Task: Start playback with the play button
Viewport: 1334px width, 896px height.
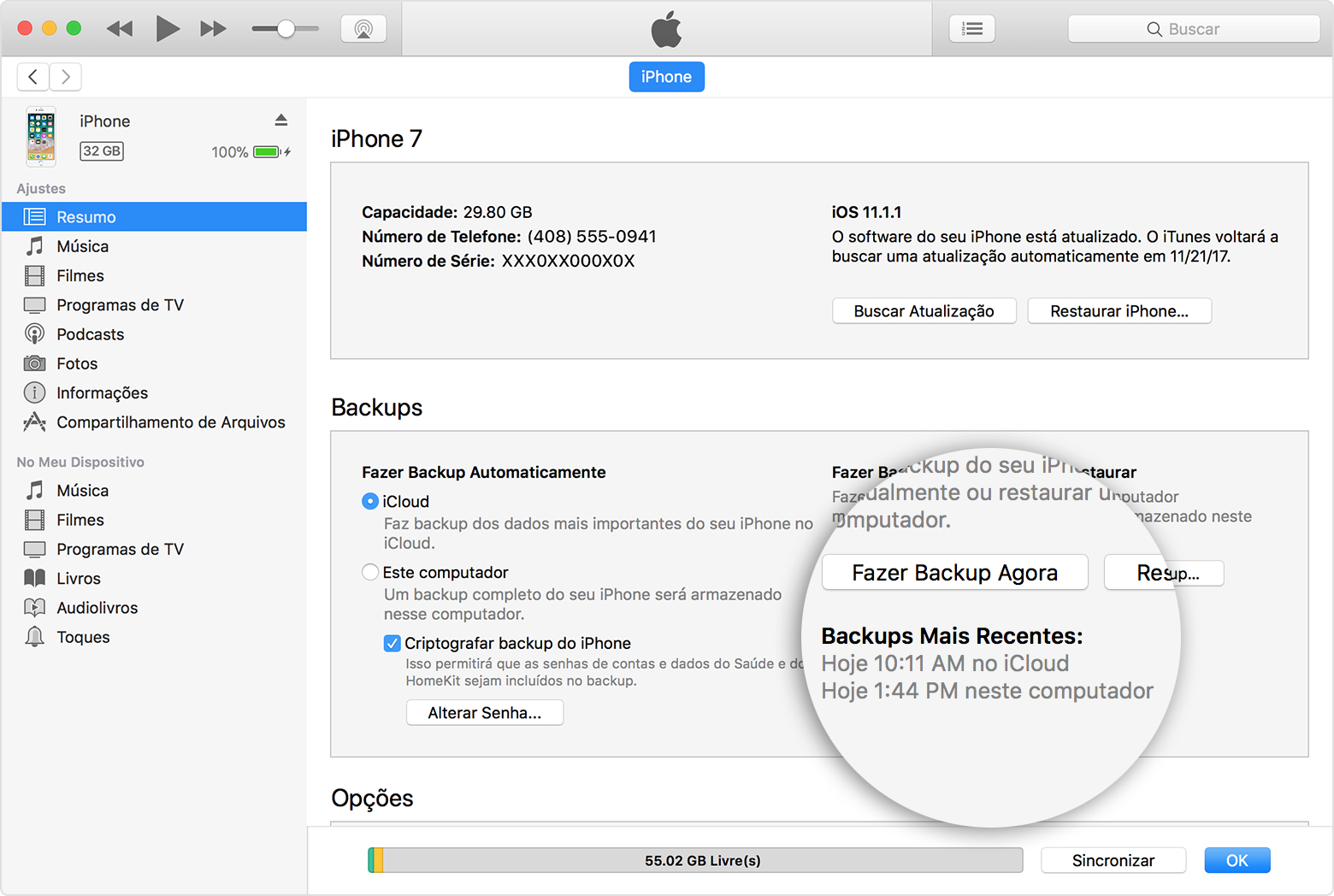Action: [x=168, y=29]
